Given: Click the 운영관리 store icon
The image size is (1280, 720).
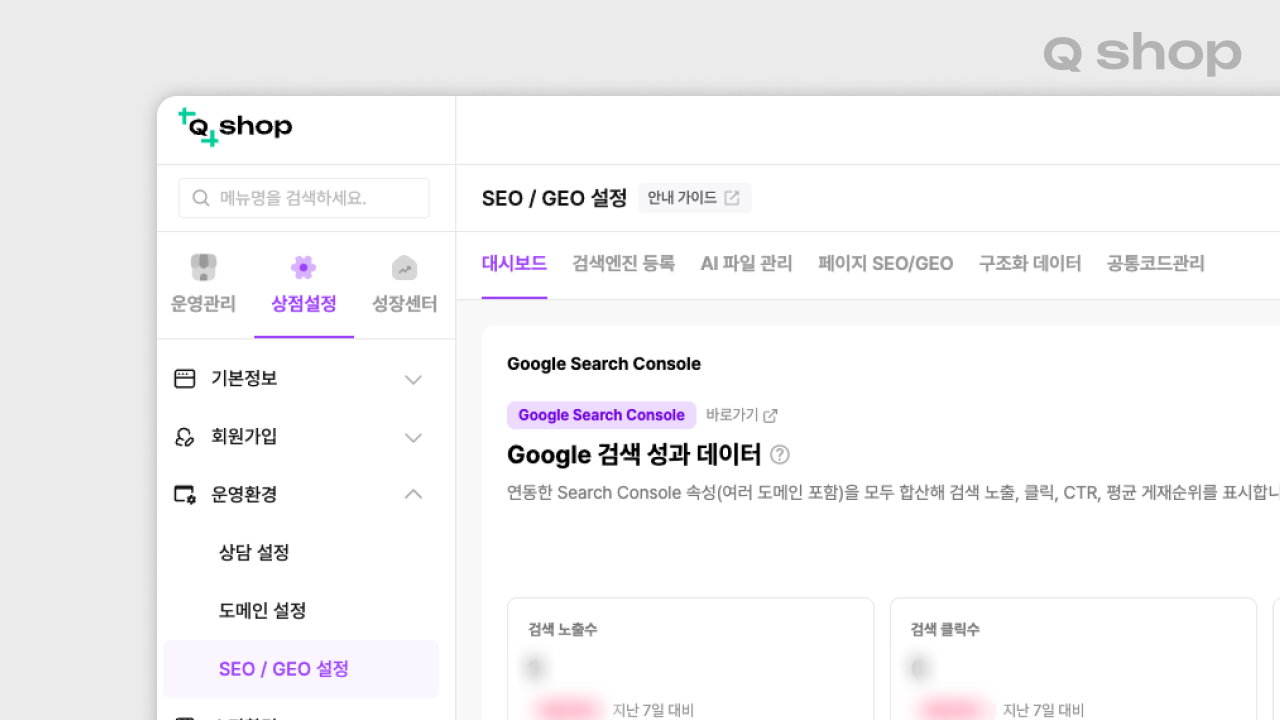Looking at the screenshot, I should click(203, 267).
